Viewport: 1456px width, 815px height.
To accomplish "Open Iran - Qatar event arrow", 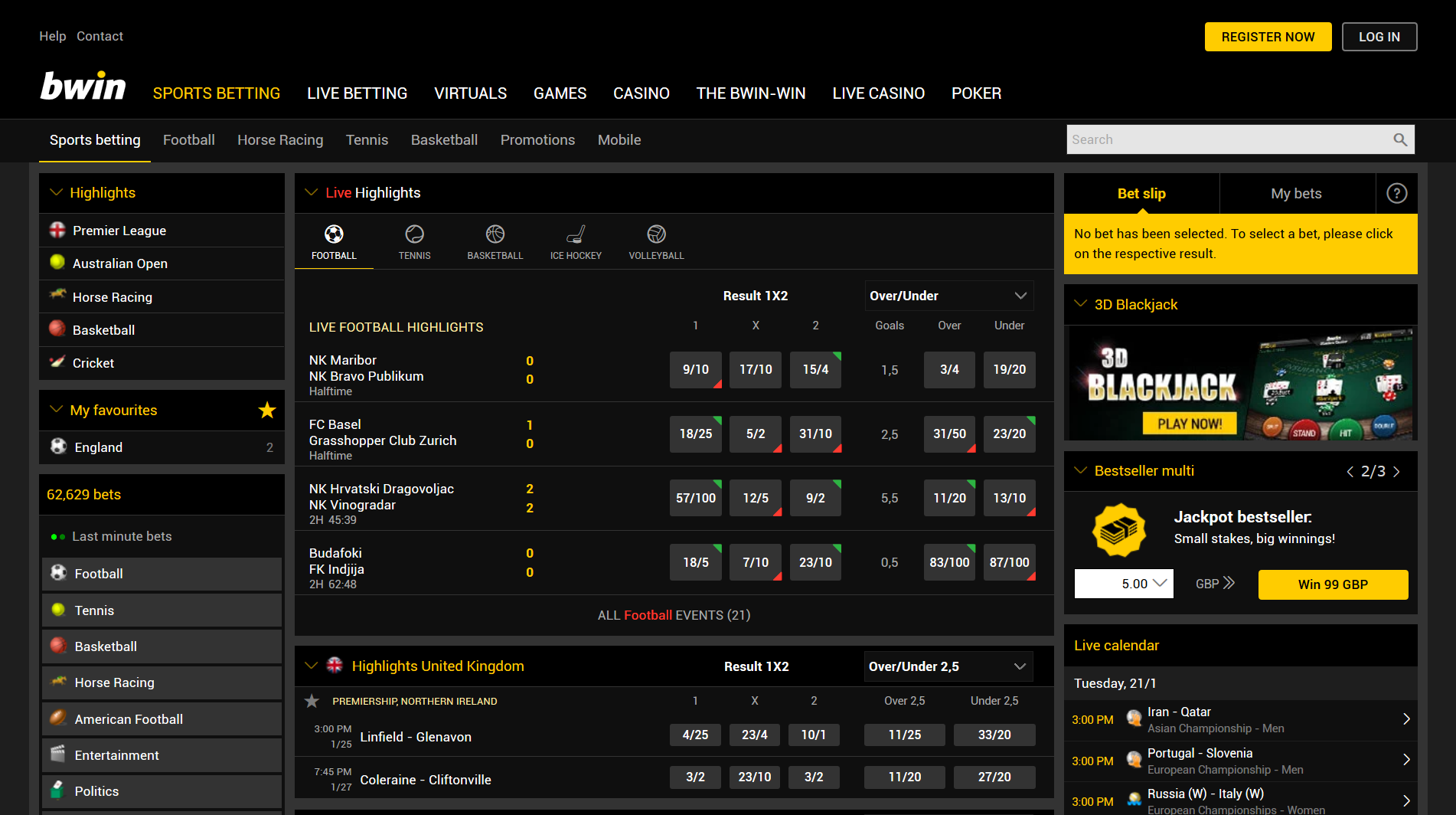I will point(1406,718).
